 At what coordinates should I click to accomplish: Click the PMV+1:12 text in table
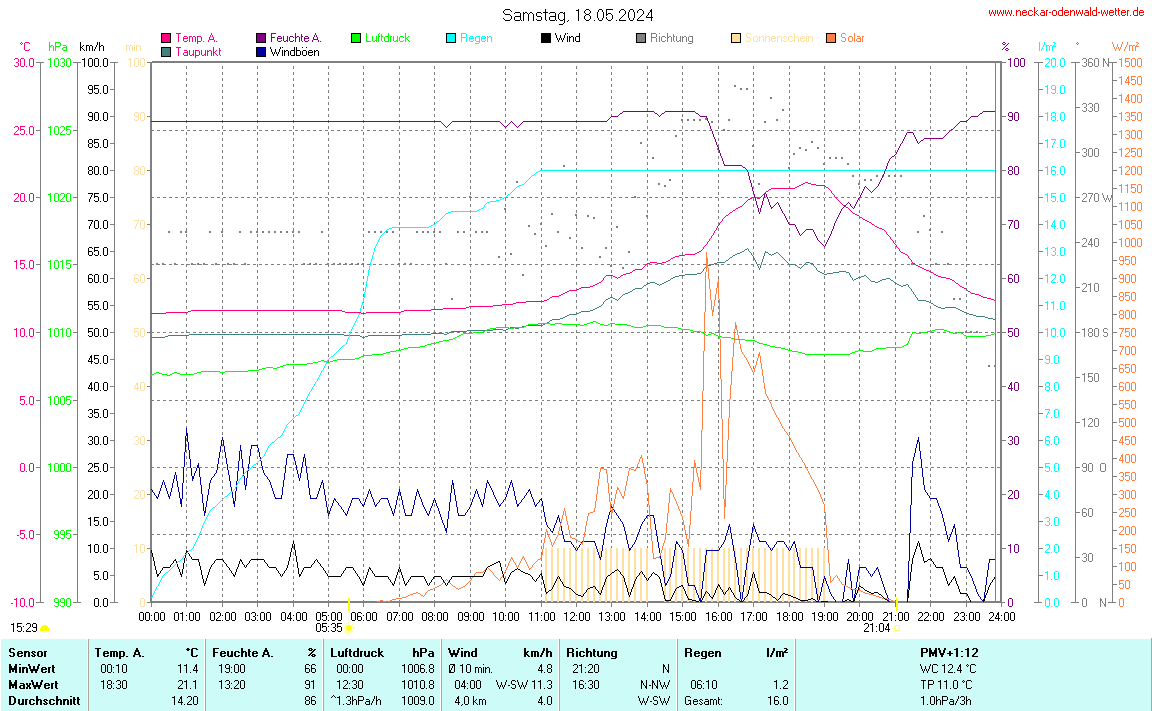(x=949, y=653)
